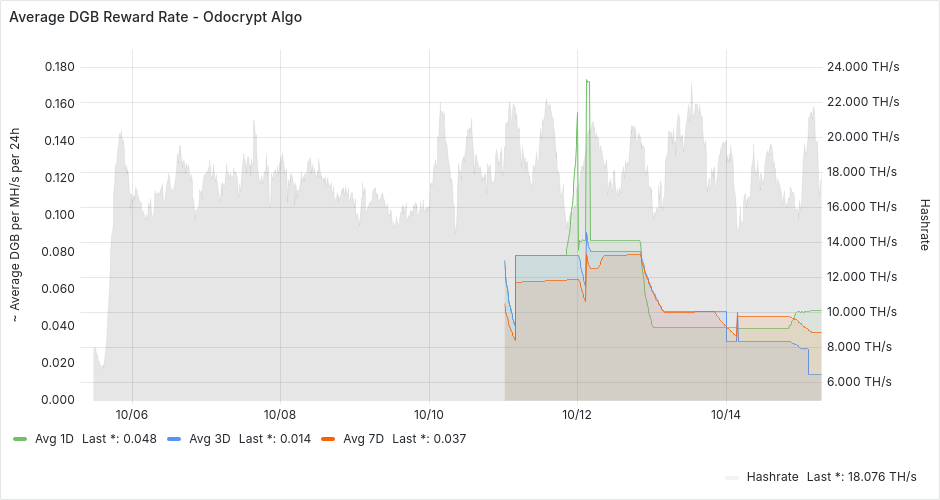Click the 6.000 TH/s right axis label
Screen dimensions: 940x500
tap(864, 382)
